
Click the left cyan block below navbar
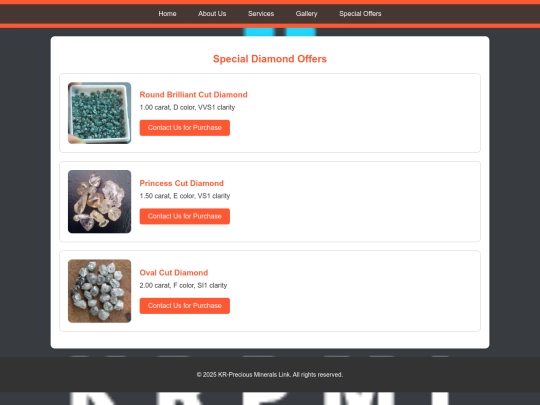coord(259,32)
